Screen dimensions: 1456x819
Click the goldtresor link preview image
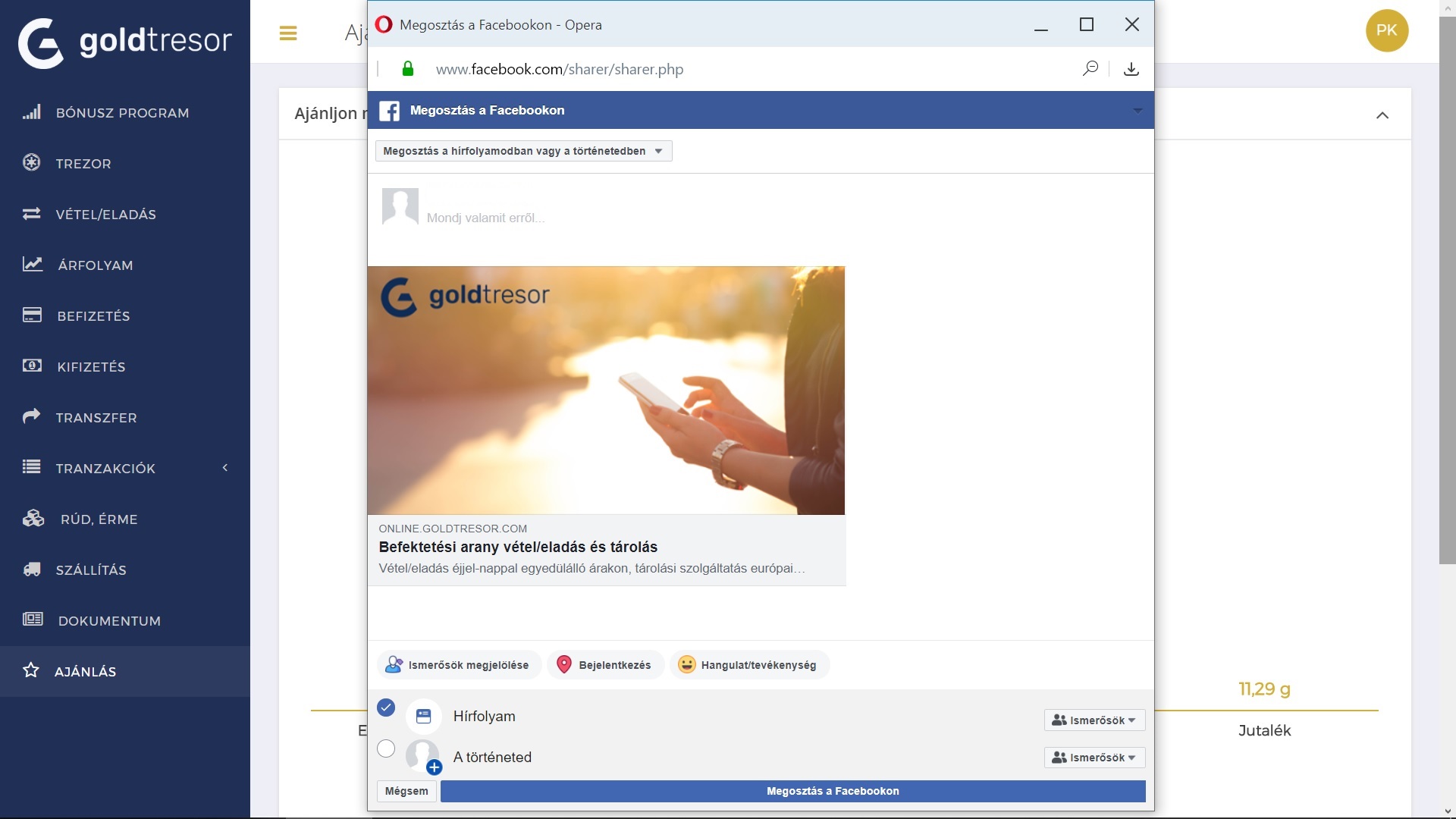coord(606,390)
